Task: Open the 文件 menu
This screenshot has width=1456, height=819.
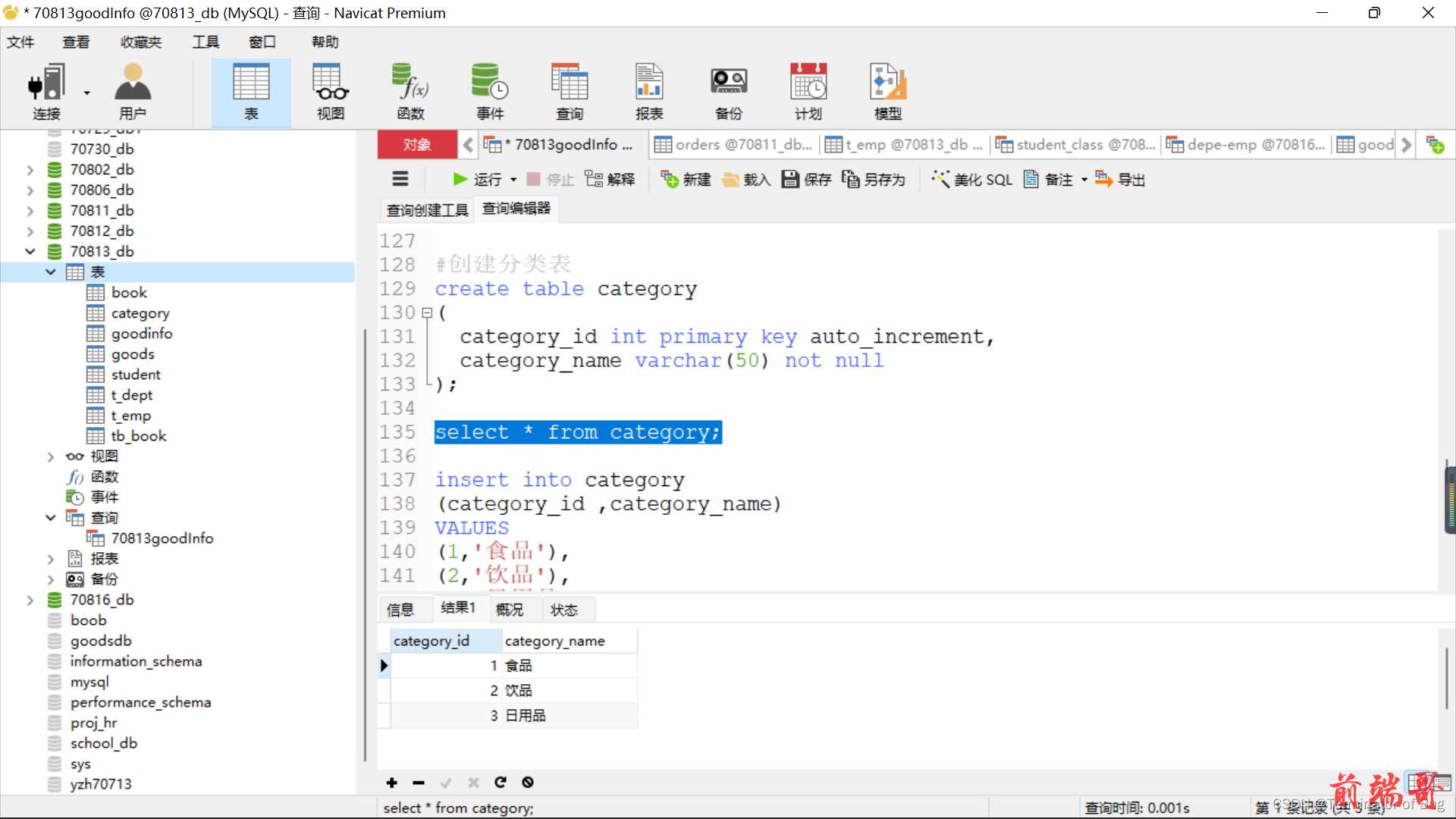Action: point(20,42)
